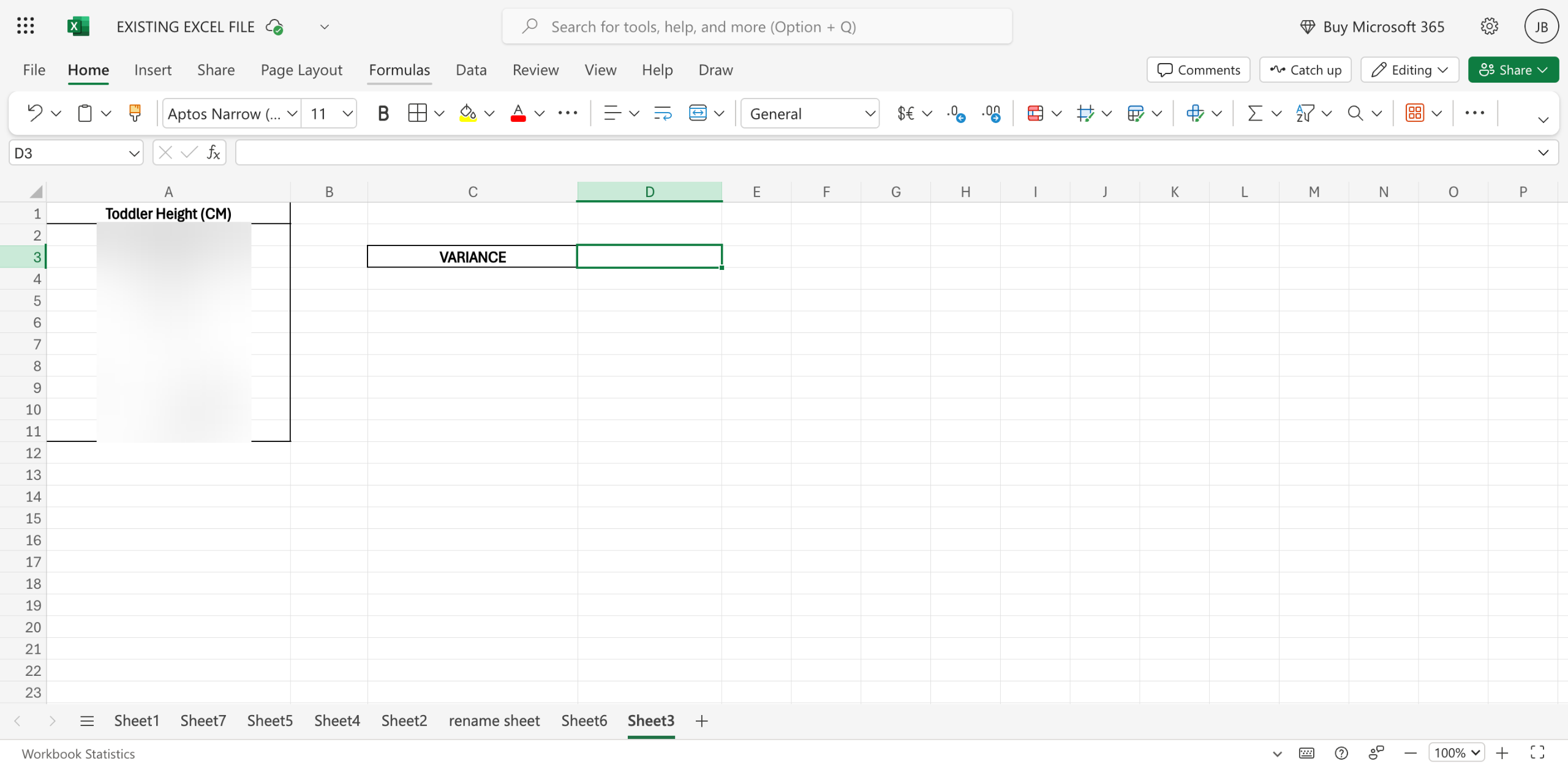Open the settings gear icon

coord(1489,27)
